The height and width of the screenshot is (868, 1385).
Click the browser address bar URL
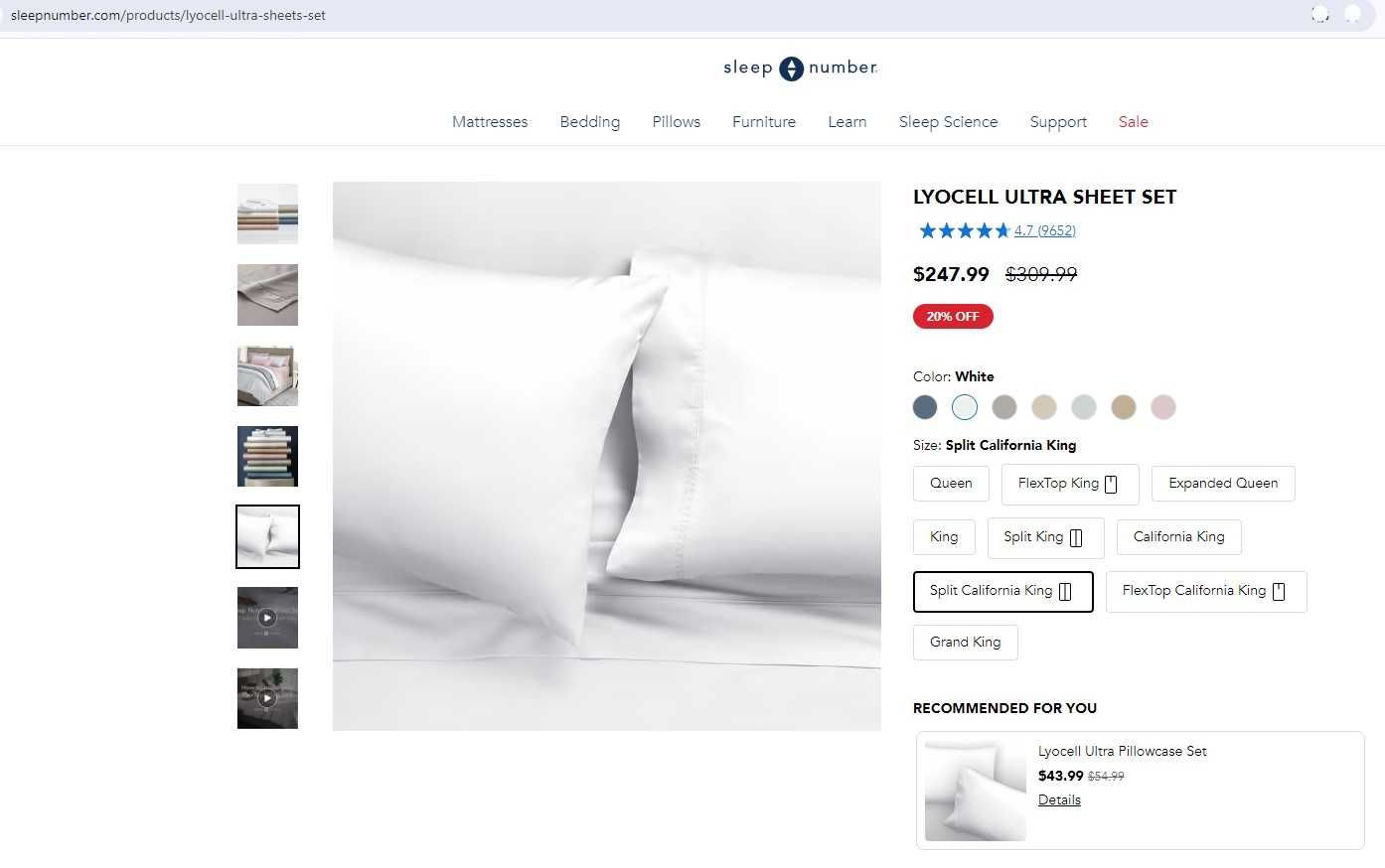pos(168,15)
